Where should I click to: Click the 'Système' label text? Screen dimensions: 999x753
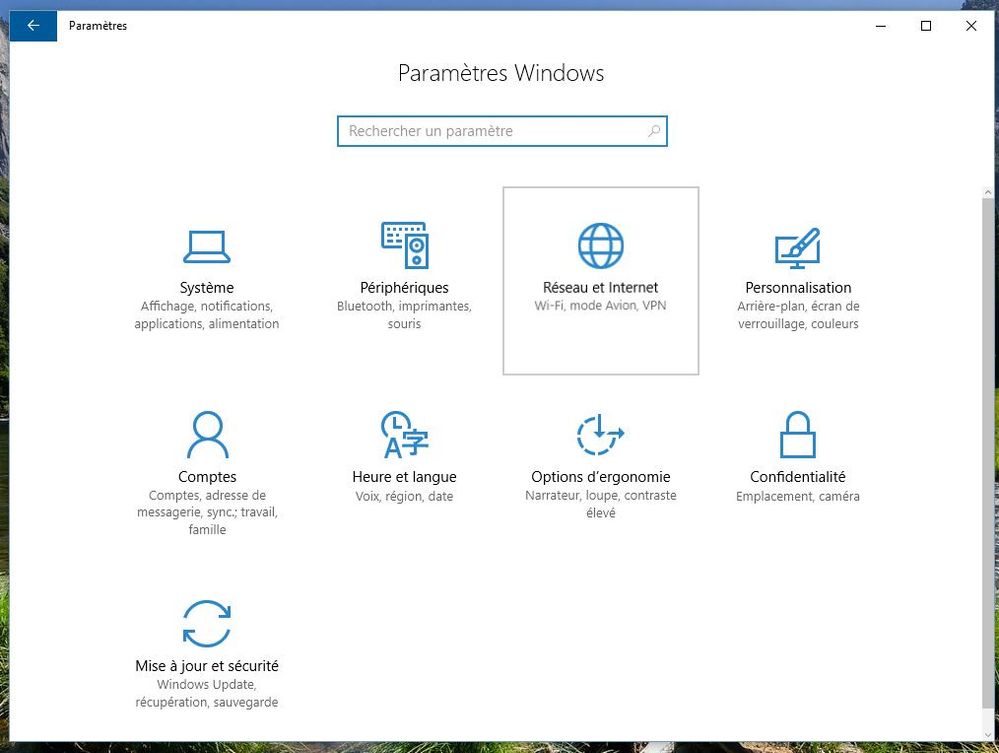[206, 288]
